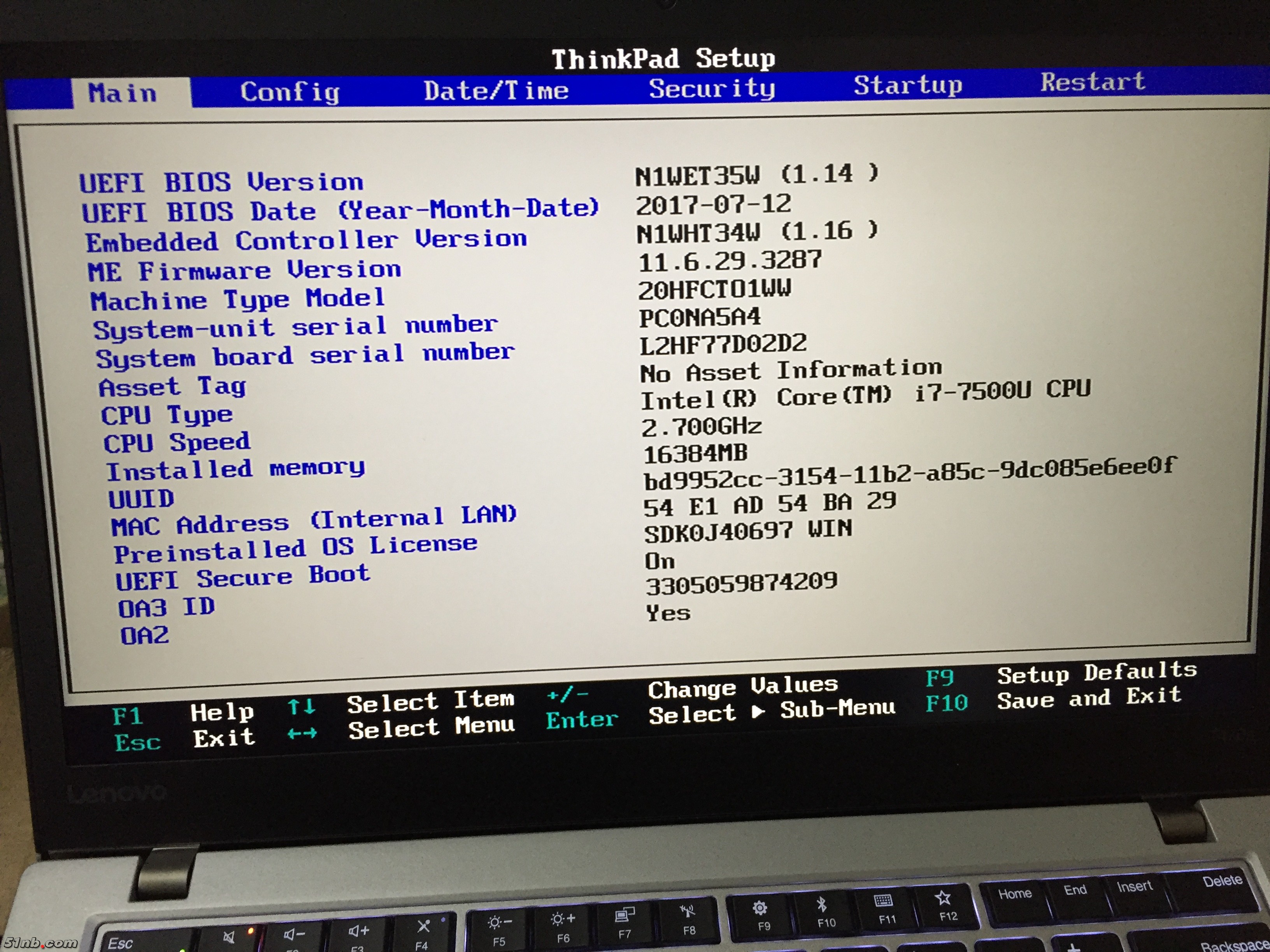Open the Config tab
The height and width of the screenshot is (952, 1270).
point(290,92)
